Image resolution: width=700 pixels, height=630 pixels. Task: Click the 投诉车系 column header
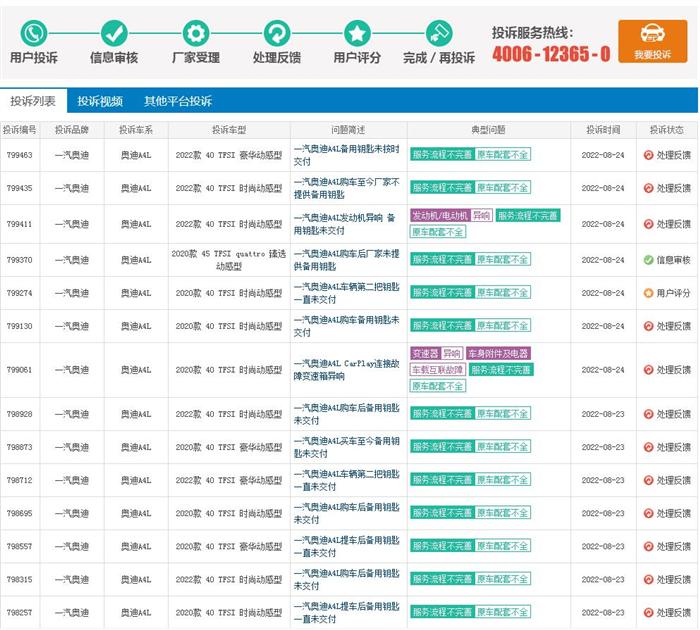click(136, 130)
